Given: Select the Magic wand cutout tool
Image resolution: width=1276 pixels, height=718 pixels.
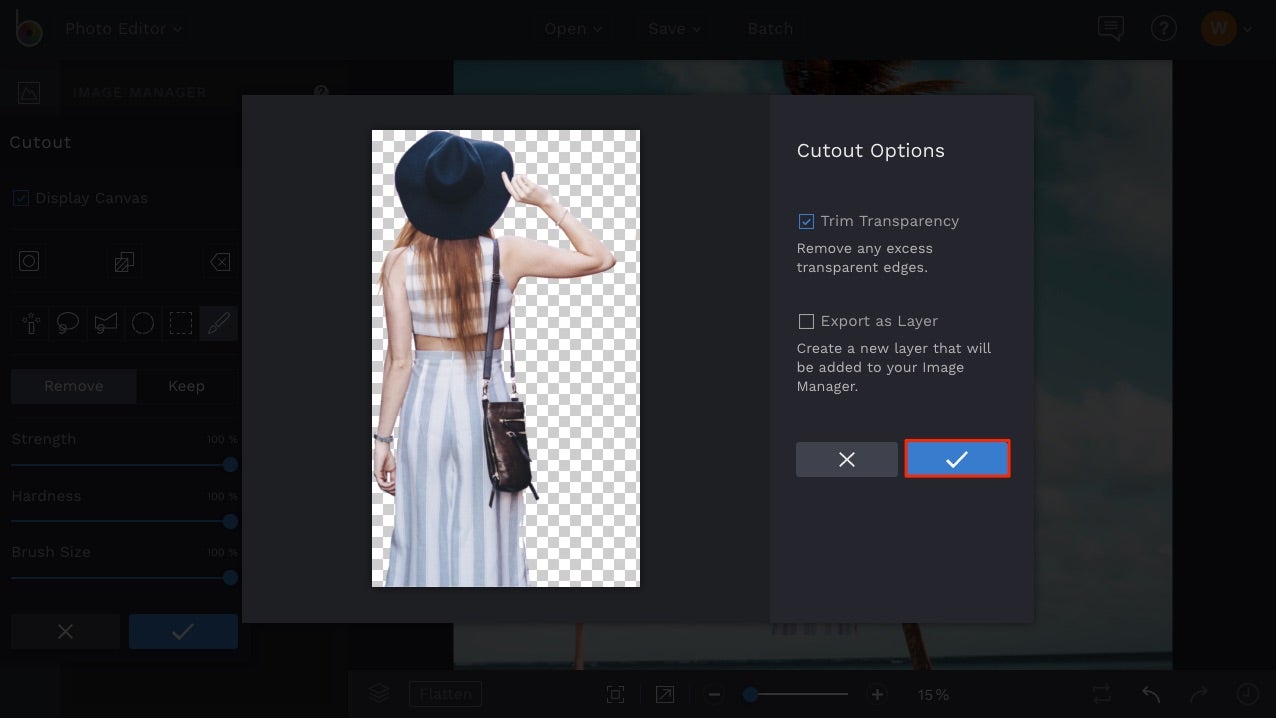Looking at the screenshot, I should click(29, 322).
